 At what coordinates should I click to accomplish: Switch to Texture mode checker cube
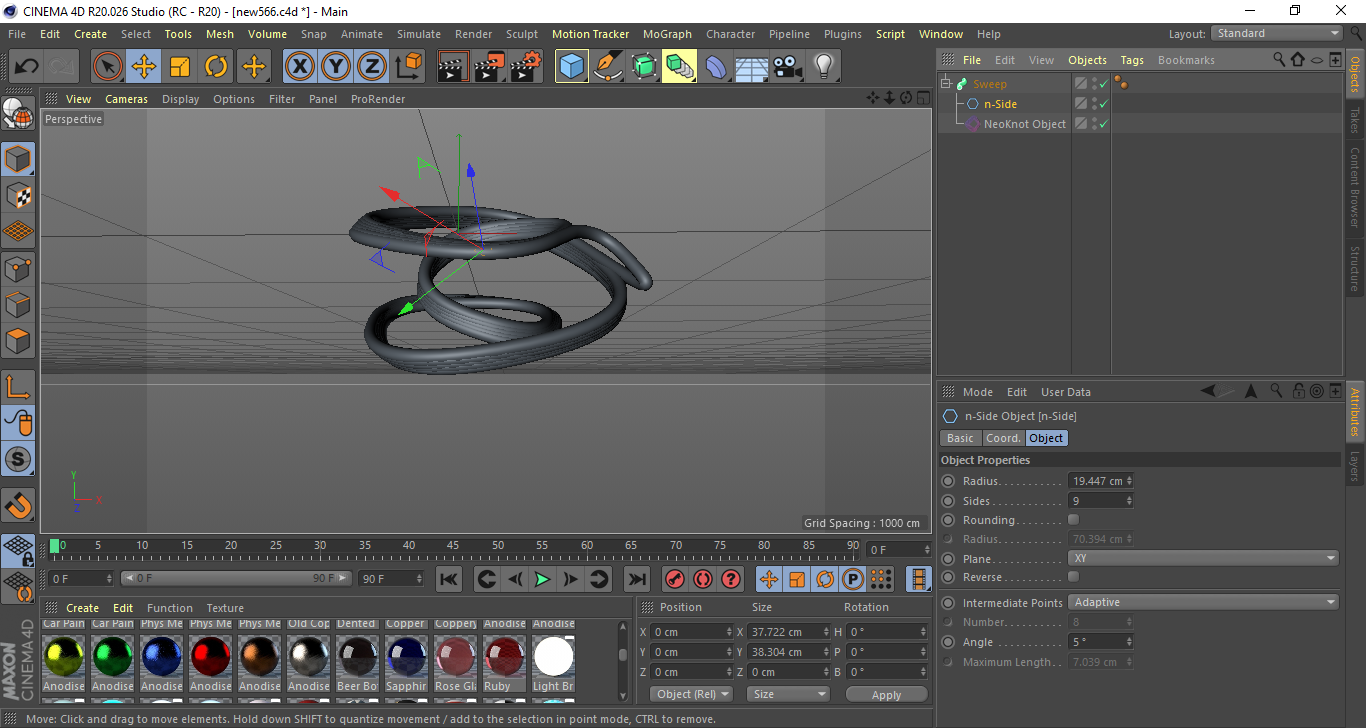[x=19, y=195]
